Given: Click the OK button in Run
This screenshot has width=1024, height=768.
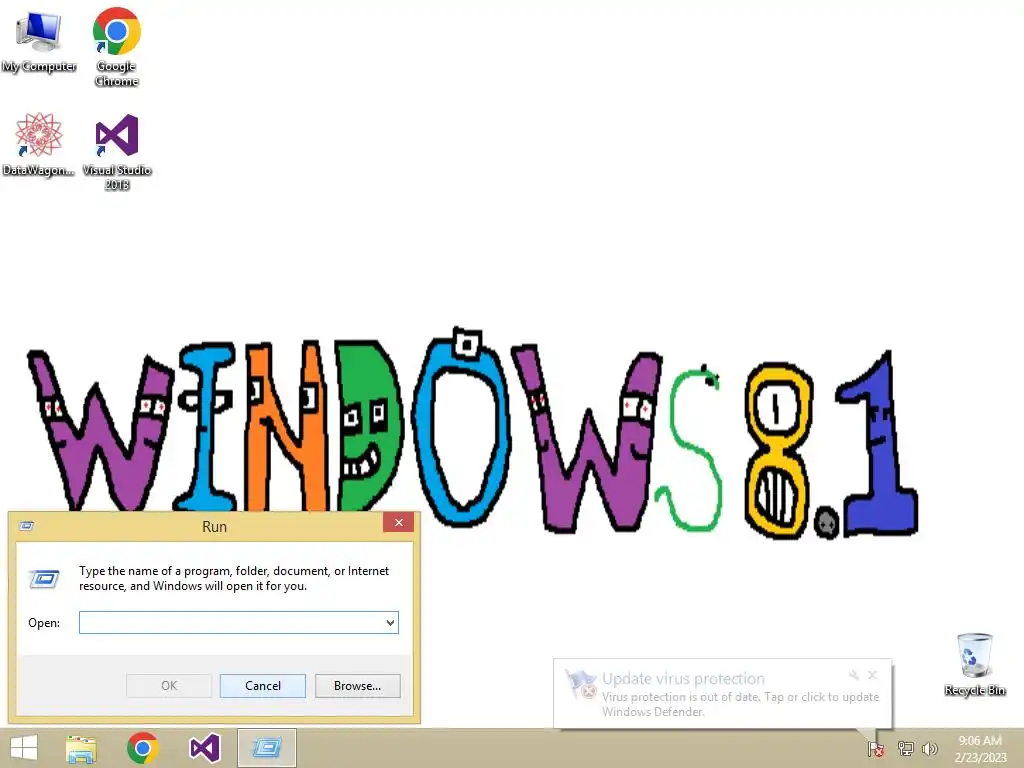Looking at the screenshot, I should click(168, 686).
